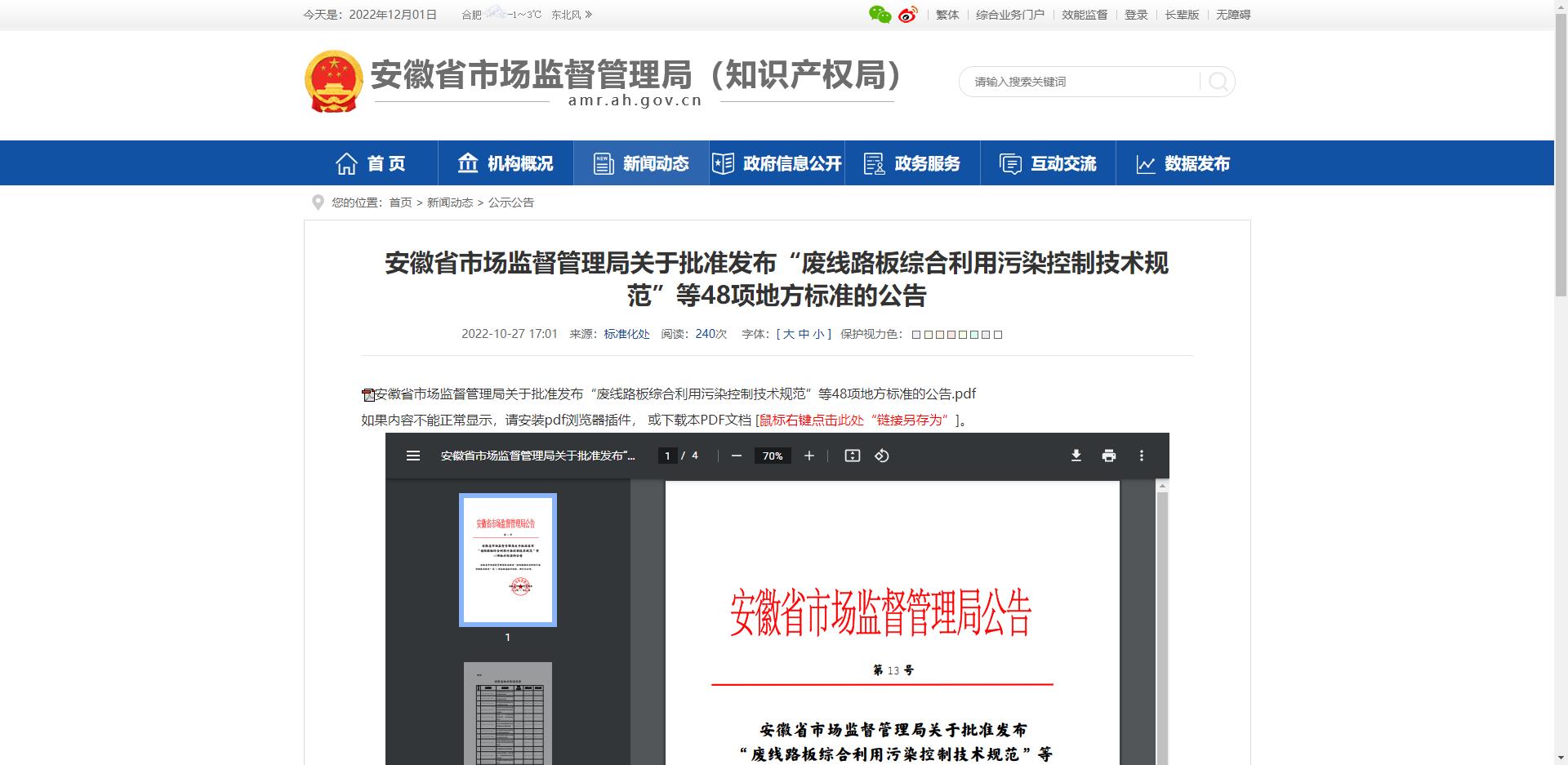Enable 无障碍 accessibility mode
This screenshot has width=1568, height=765.
pyautogui.click(x=1232, y=14)
